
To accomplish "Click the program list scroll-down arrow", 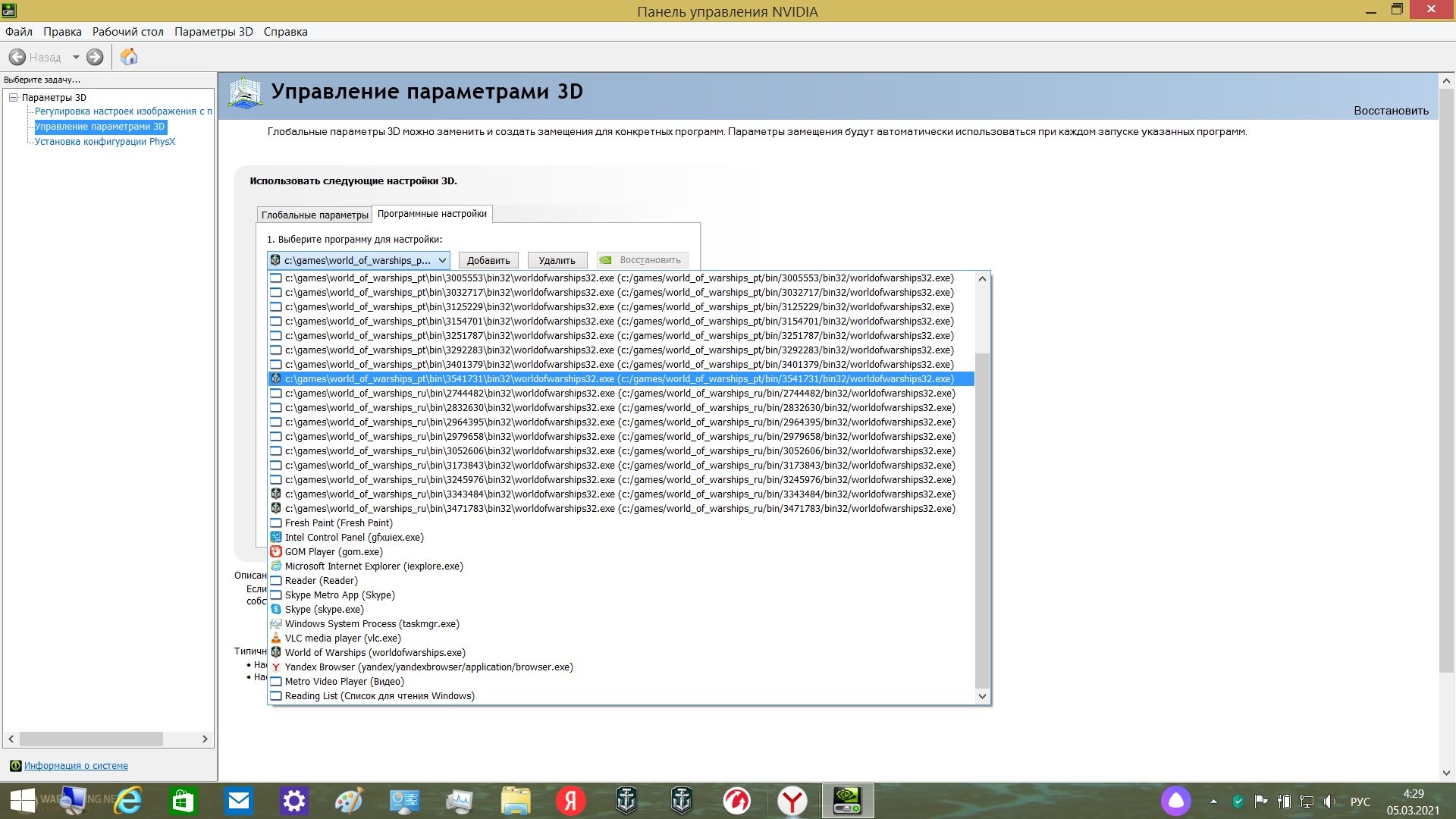I will click(982, 696).
